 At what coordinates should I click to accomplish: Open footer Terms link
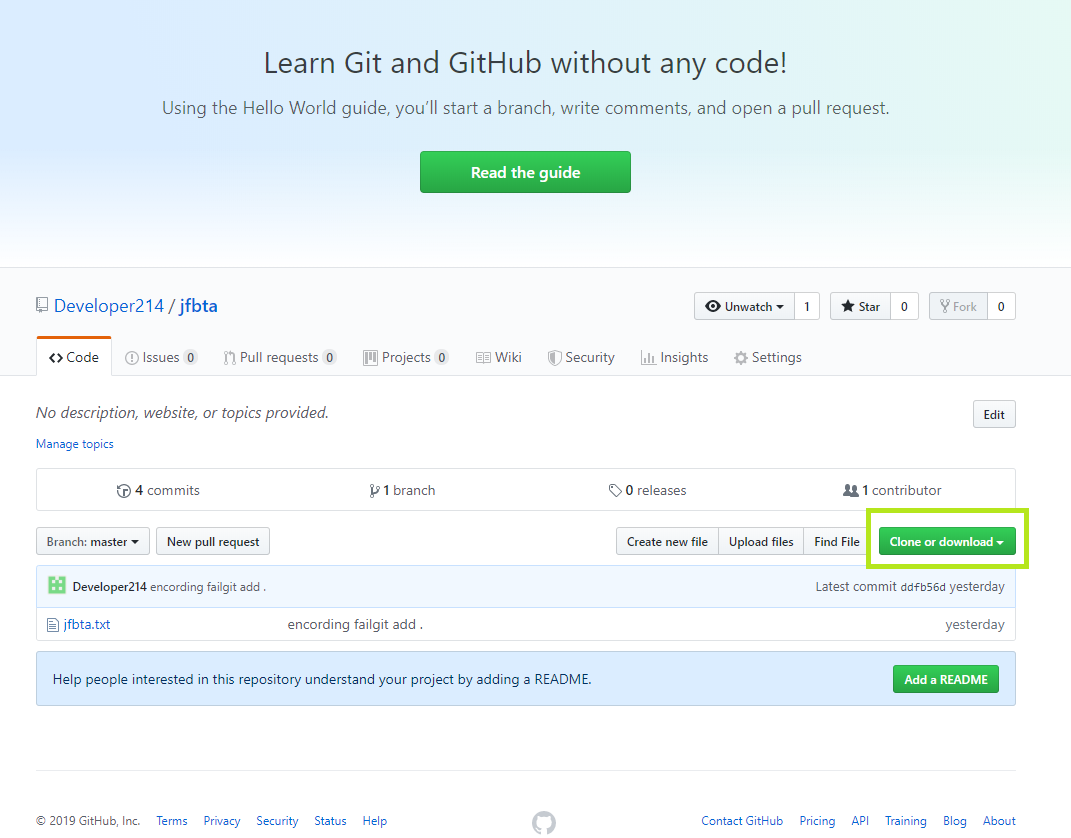click(x=171, y=821)
